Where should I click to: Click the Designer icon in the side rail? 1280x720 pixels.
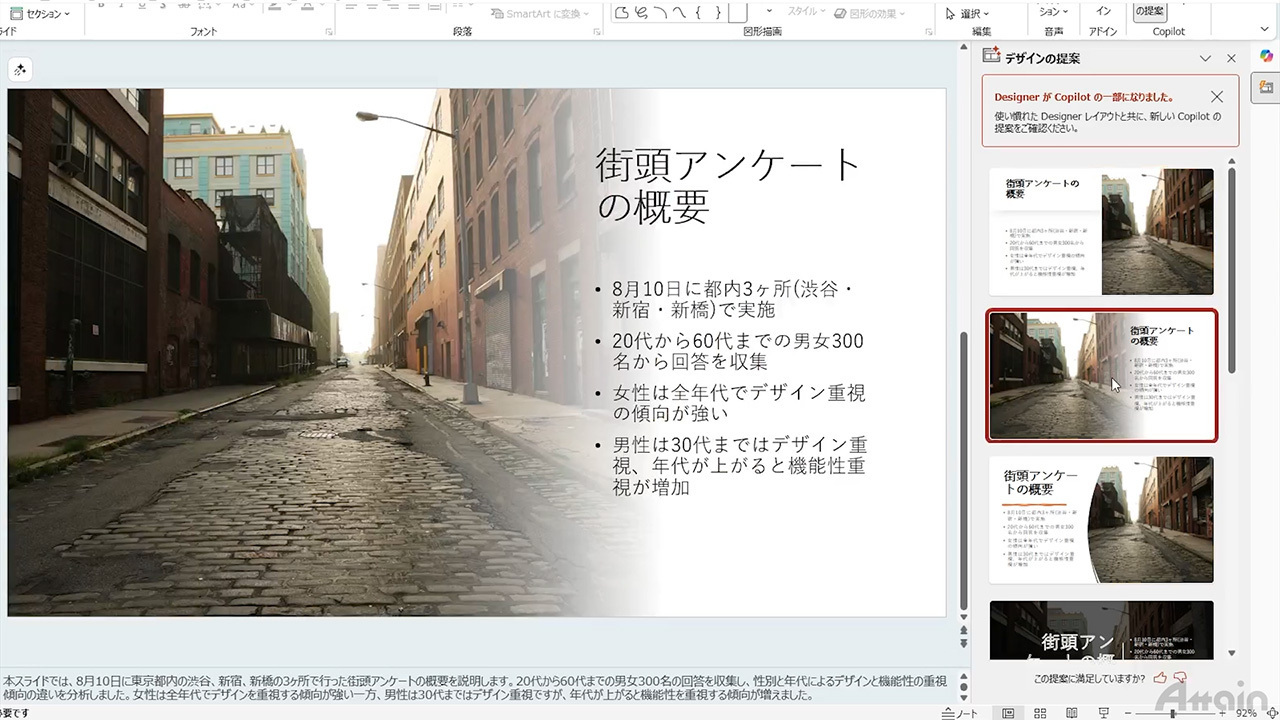click(1266, 89)
